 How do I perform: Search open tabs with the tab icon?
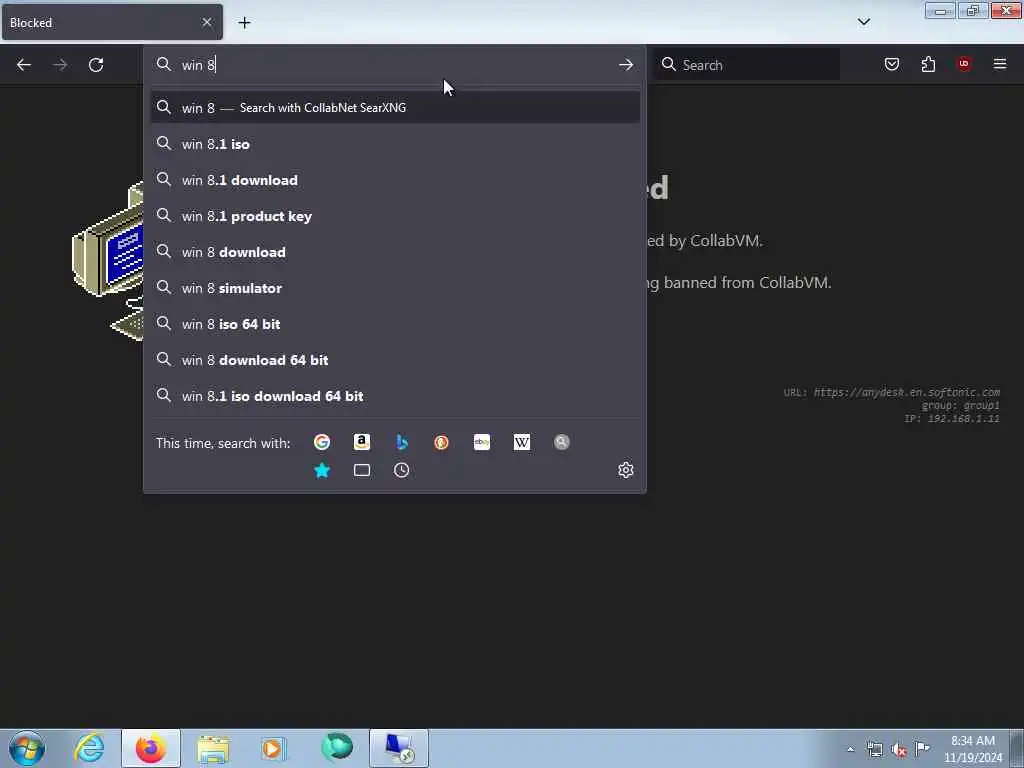pos(362,470)
